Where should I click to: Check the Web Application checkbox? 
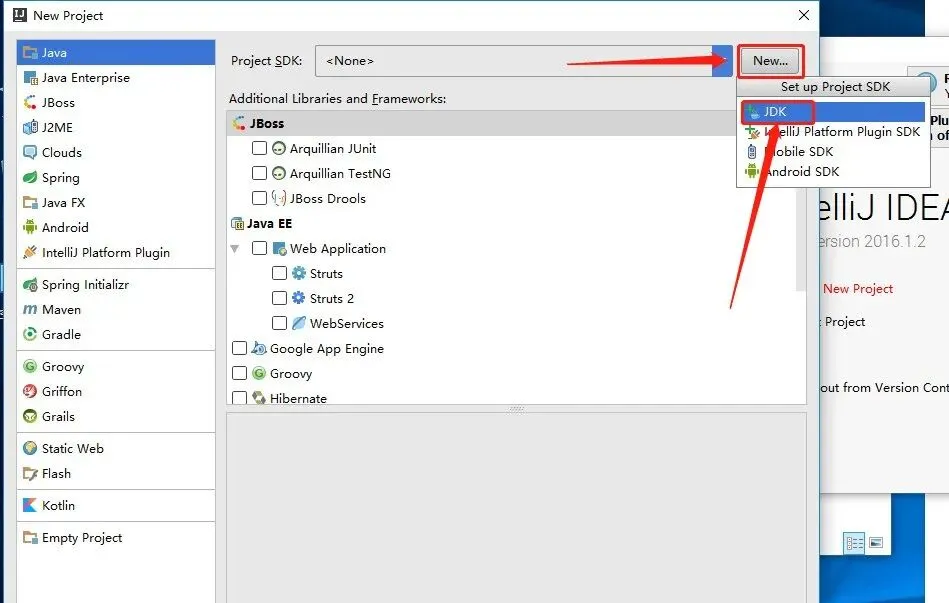click(x=259, y=248)
